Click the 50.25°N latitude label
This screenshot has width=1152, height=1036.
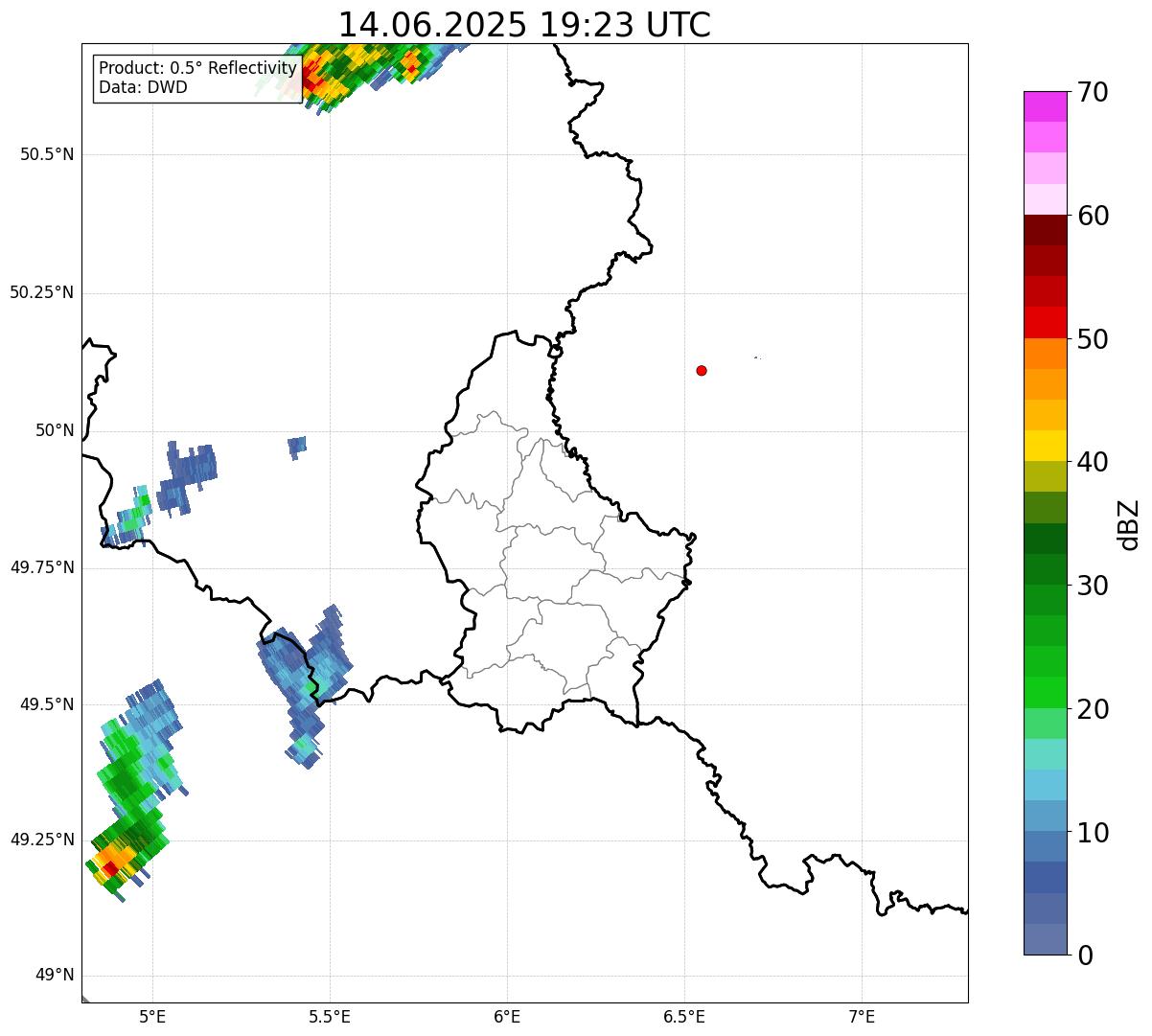pos(42,292)
